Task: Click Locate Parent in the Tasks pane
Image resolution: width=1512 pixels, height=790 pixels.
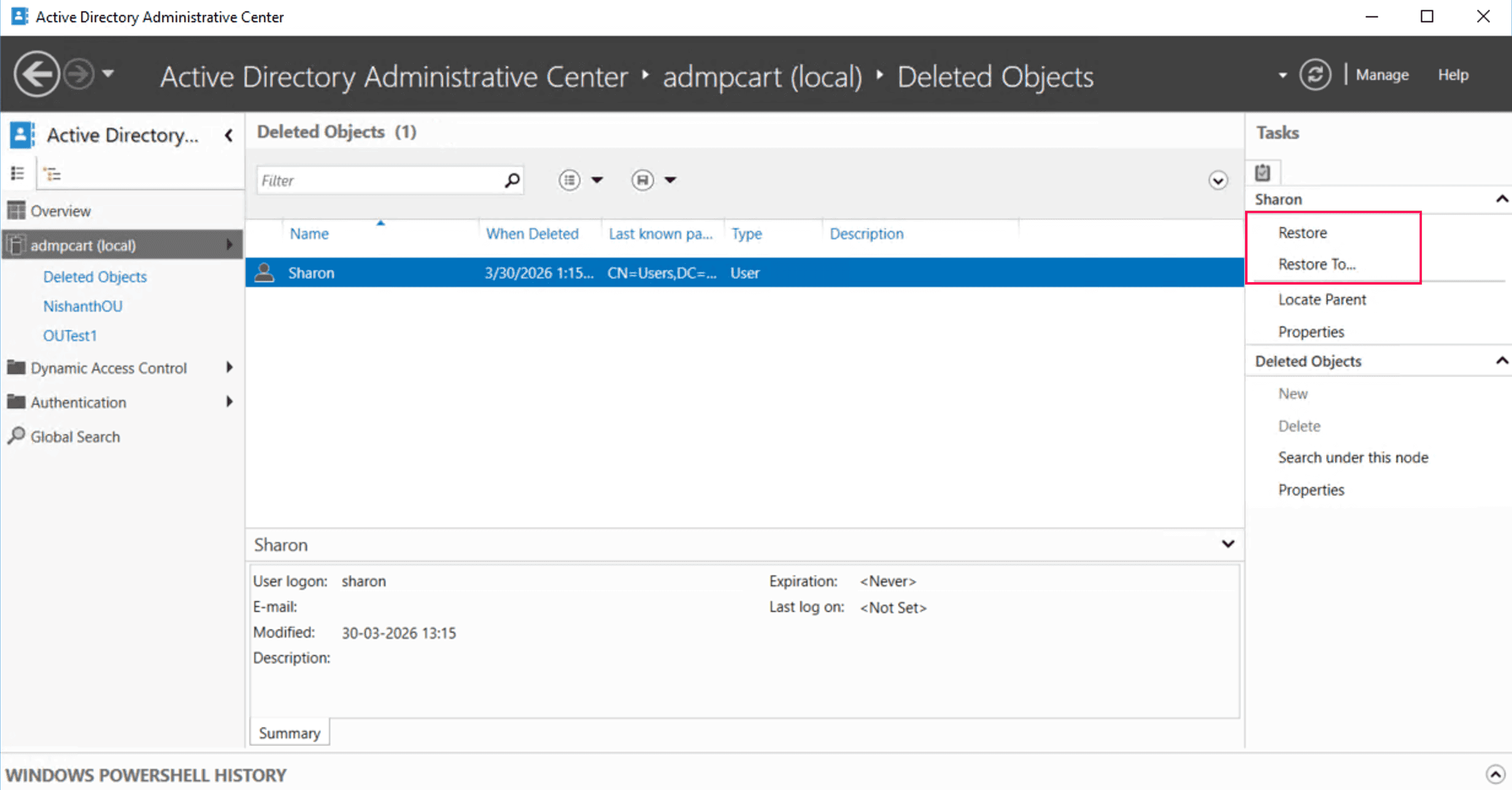Action: click(1322, 299)
